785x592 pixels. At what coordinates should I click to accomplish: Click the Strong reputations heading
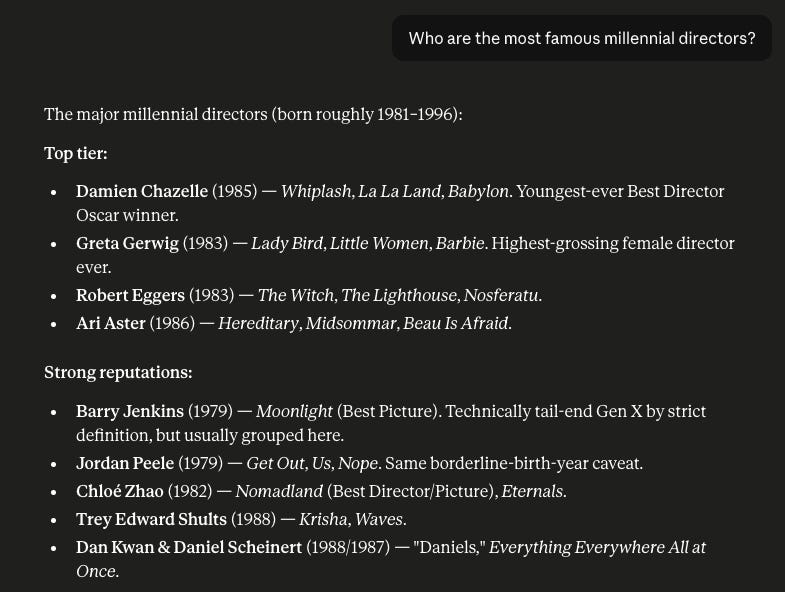click(118, 373)
